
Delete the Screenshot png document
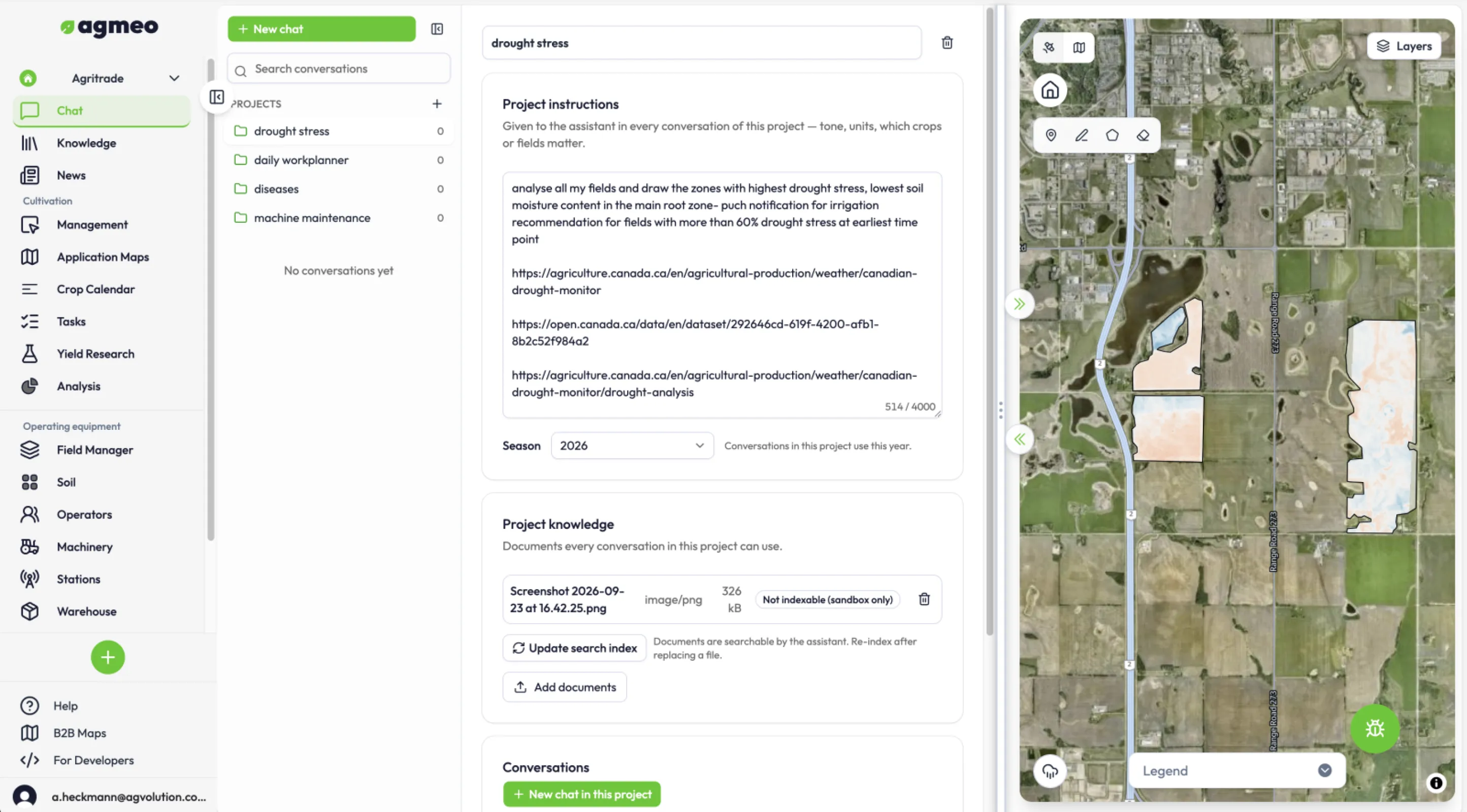[924, 599]
